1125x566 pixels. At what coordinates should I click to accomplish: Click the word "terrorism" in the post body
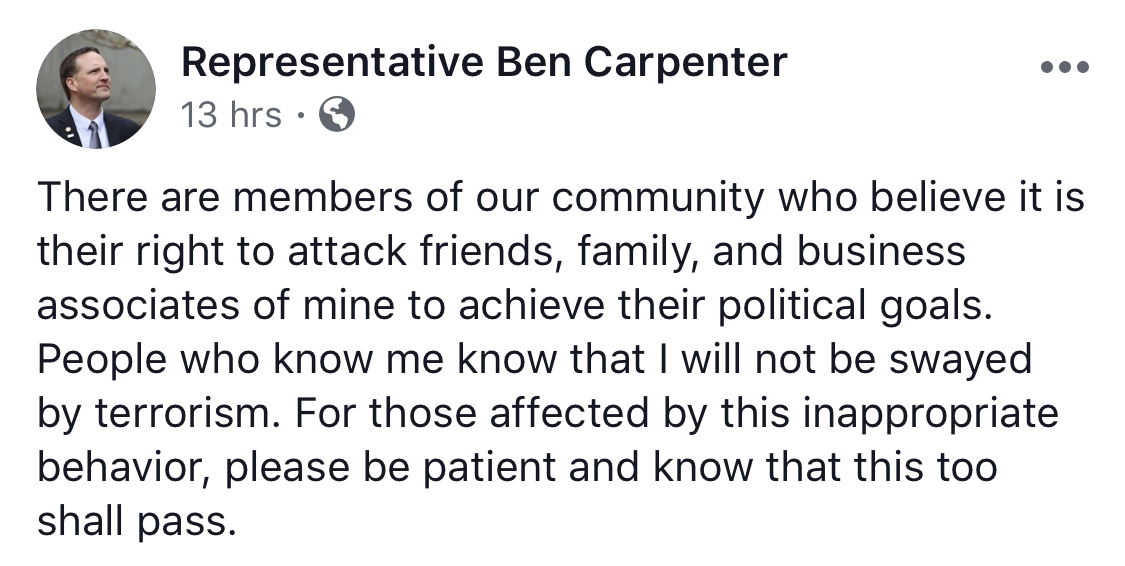coord(186,413)
